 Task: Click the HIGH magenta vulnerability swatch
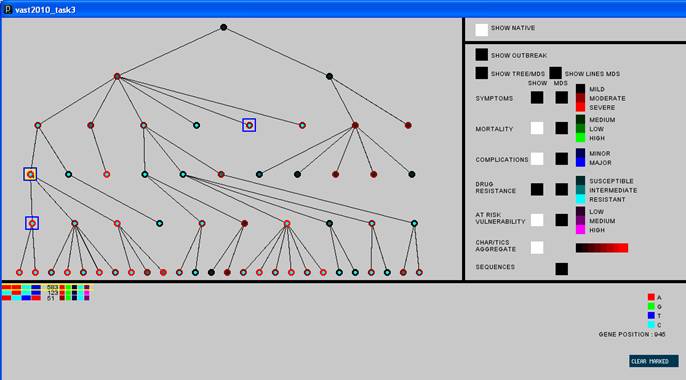click(580, 230)
